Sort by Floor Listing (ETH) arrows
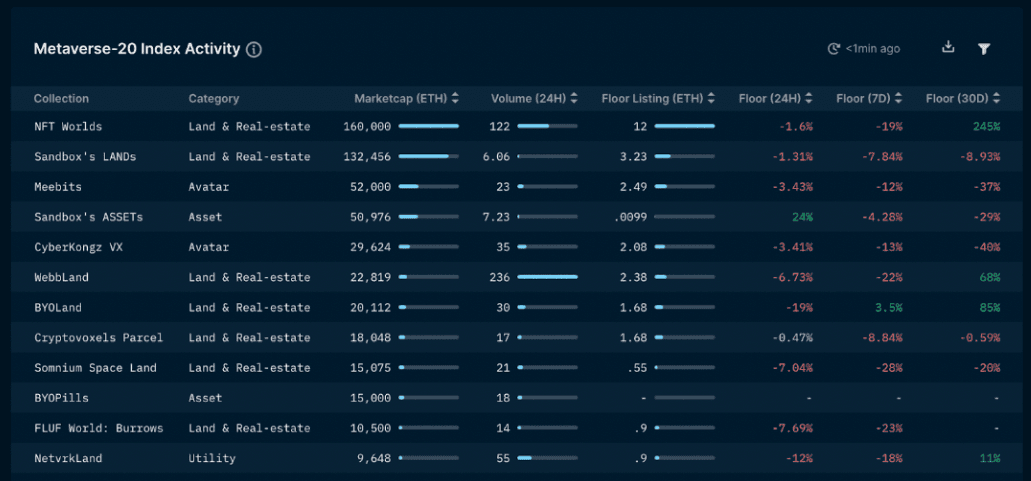The height and width of the screenshot is (481, 1031). (711, 99)
